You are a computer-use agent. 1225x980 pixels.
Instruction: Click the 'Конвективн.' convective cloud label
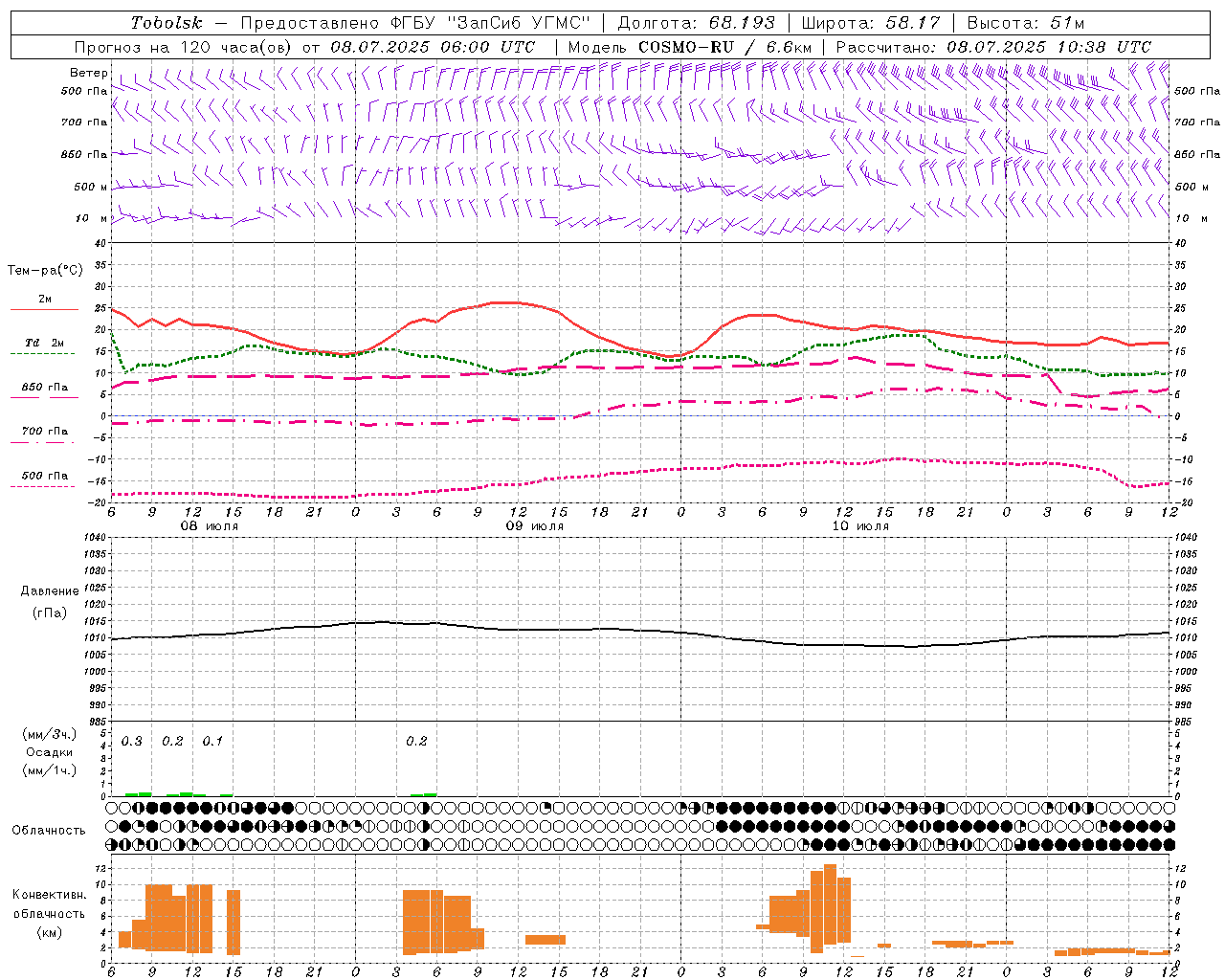(50, 895)
